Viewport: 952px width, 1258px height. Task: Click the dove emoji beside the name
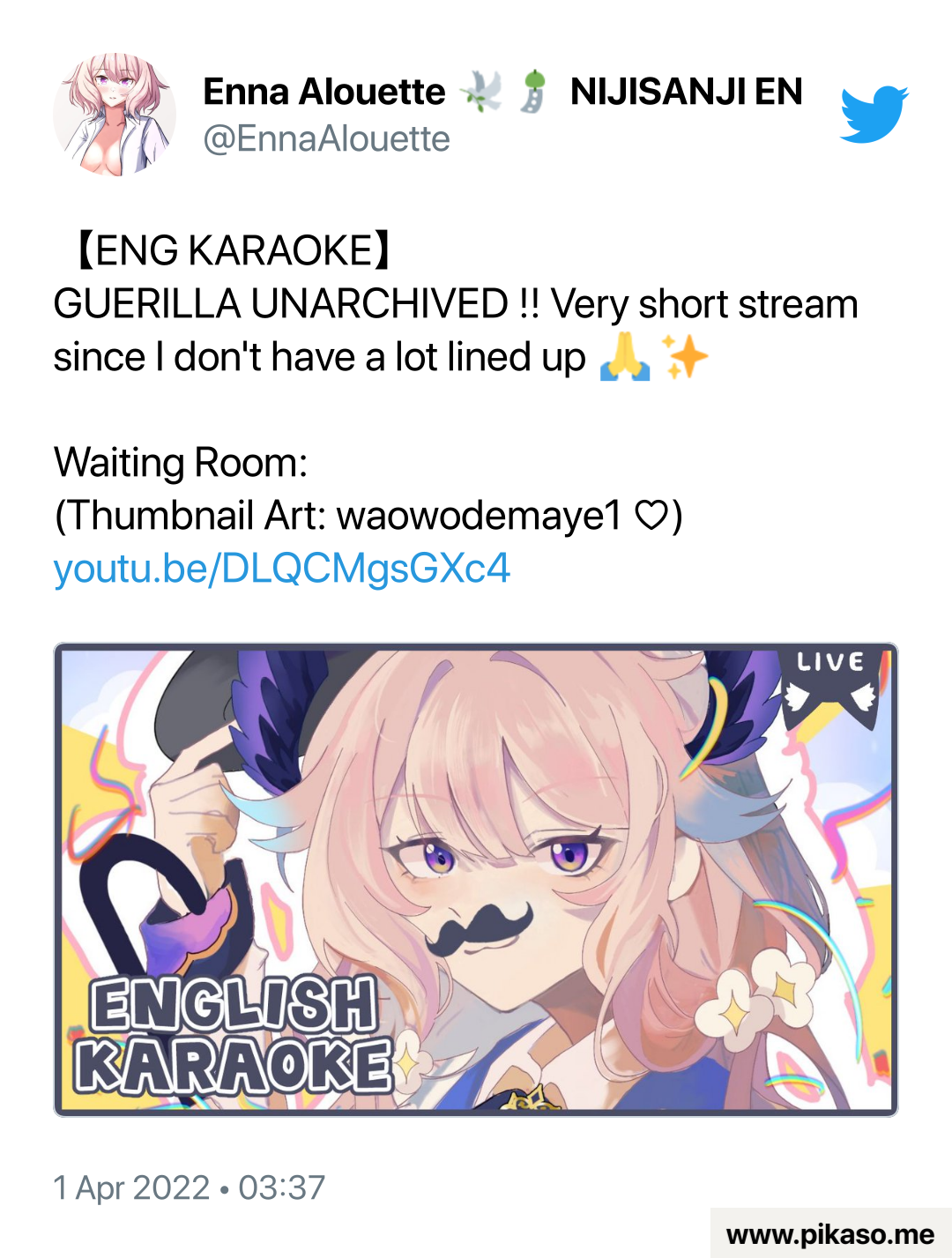pyautogui.click(x=481, y=92)
